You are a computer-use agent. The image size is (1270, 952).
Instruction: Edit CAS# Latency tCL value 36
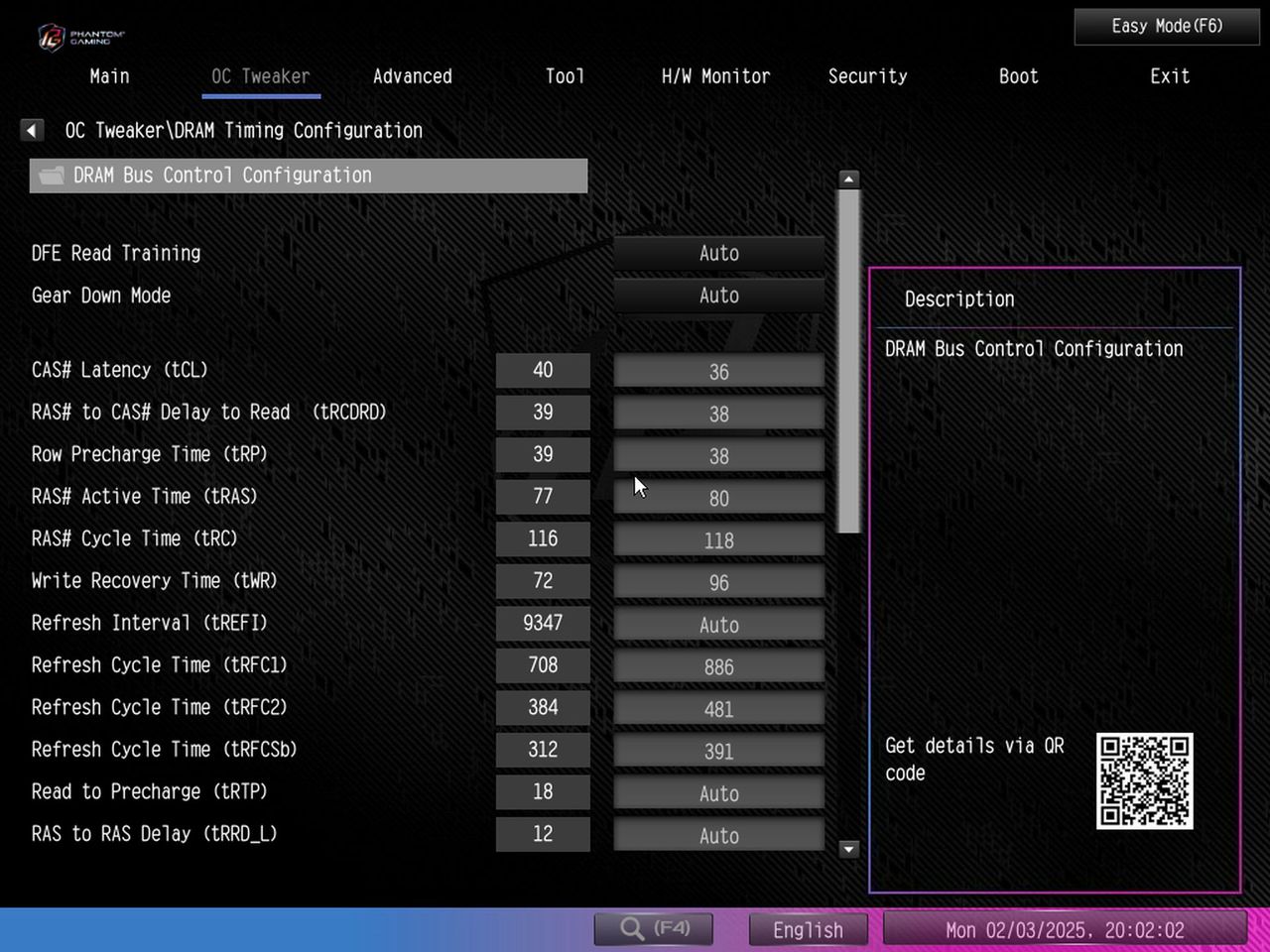click(x=719, y=372)
